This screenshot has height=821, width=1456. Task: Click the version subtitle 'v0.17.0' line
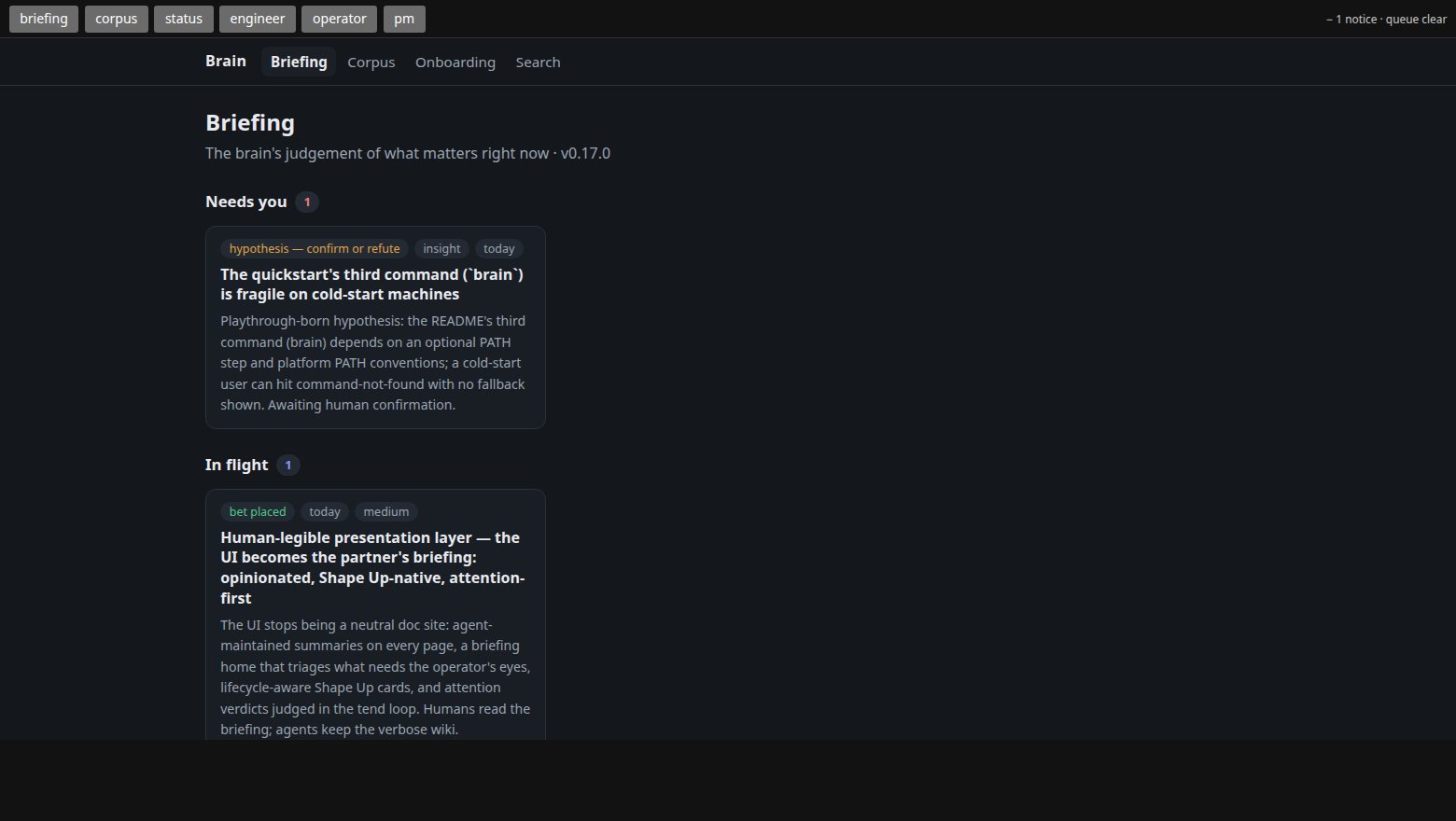[408, 153]
